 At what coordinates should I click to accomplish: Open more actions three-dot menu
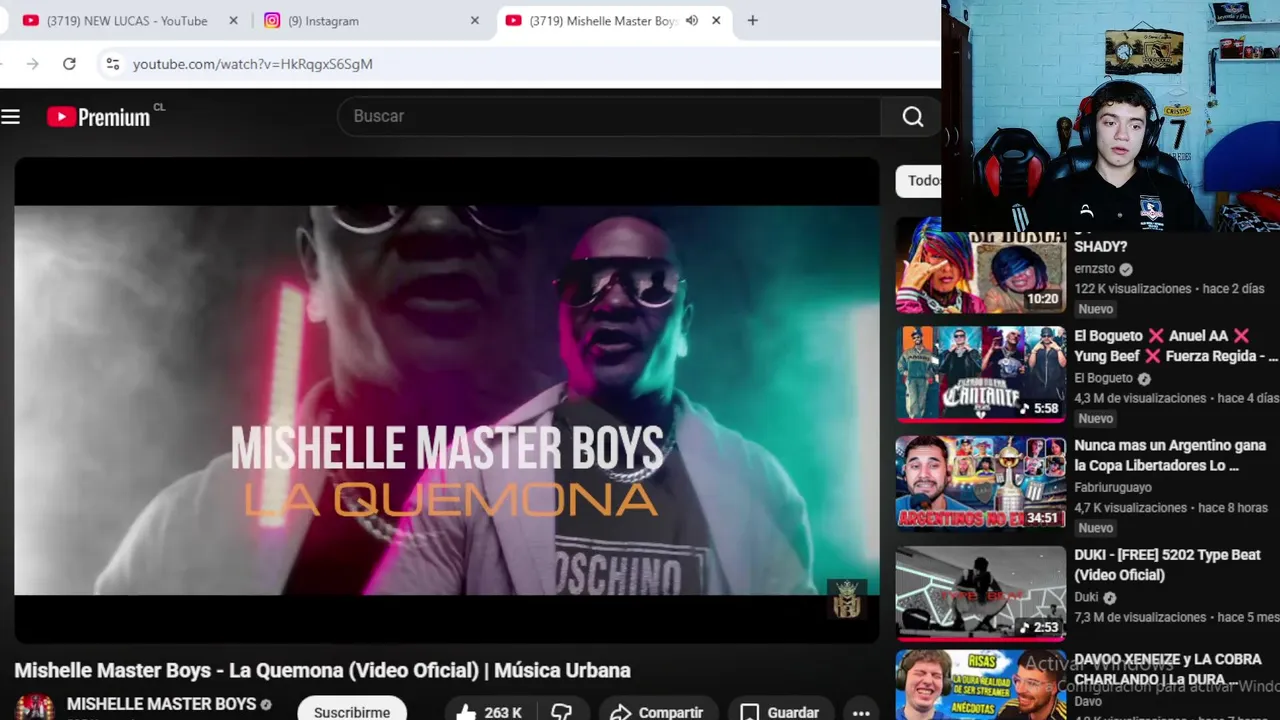(861, 711)
